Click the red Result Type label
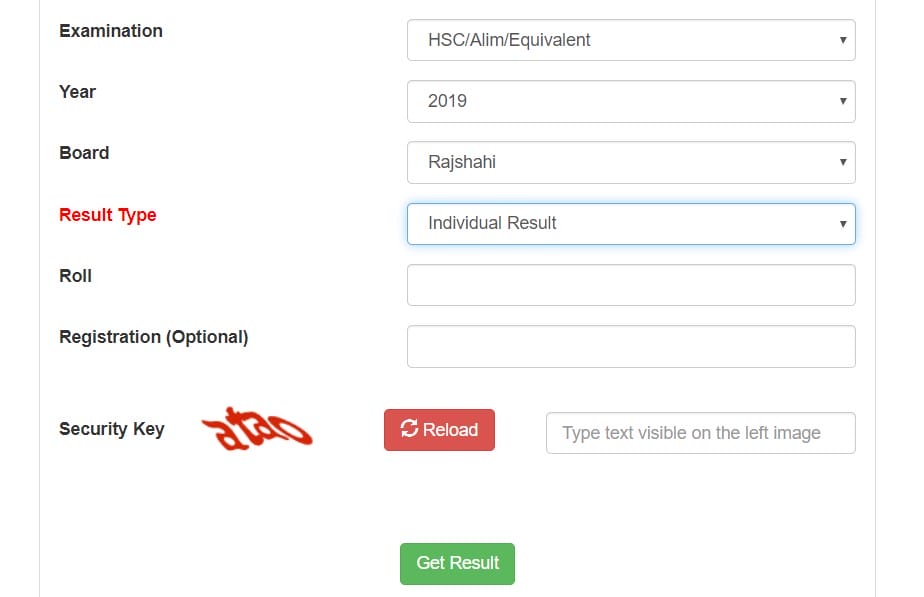Screen dimensions: 924x597 point(108,215)
